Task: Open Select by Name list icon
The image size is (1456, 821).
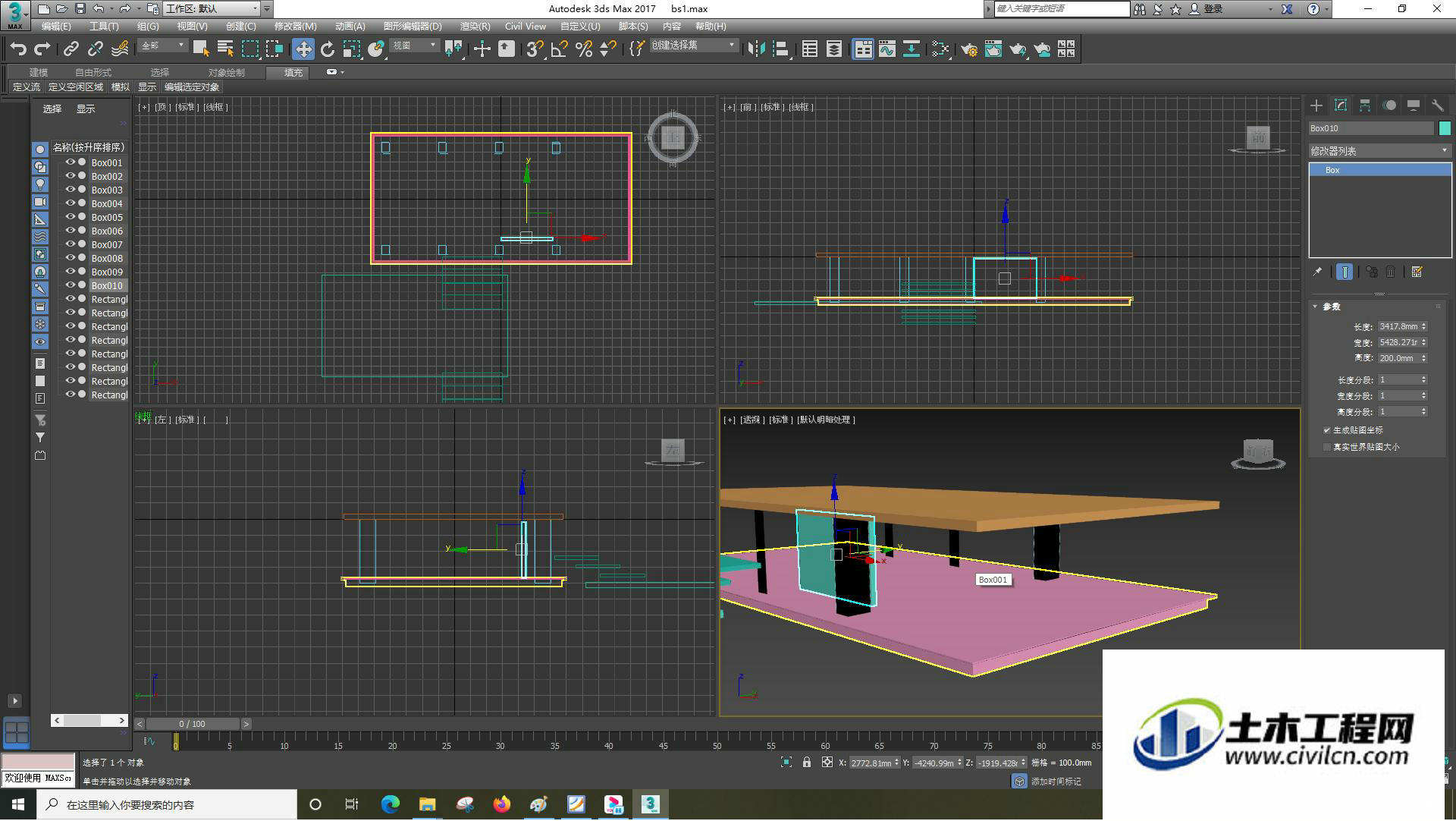Action: [x=225, y=49]
